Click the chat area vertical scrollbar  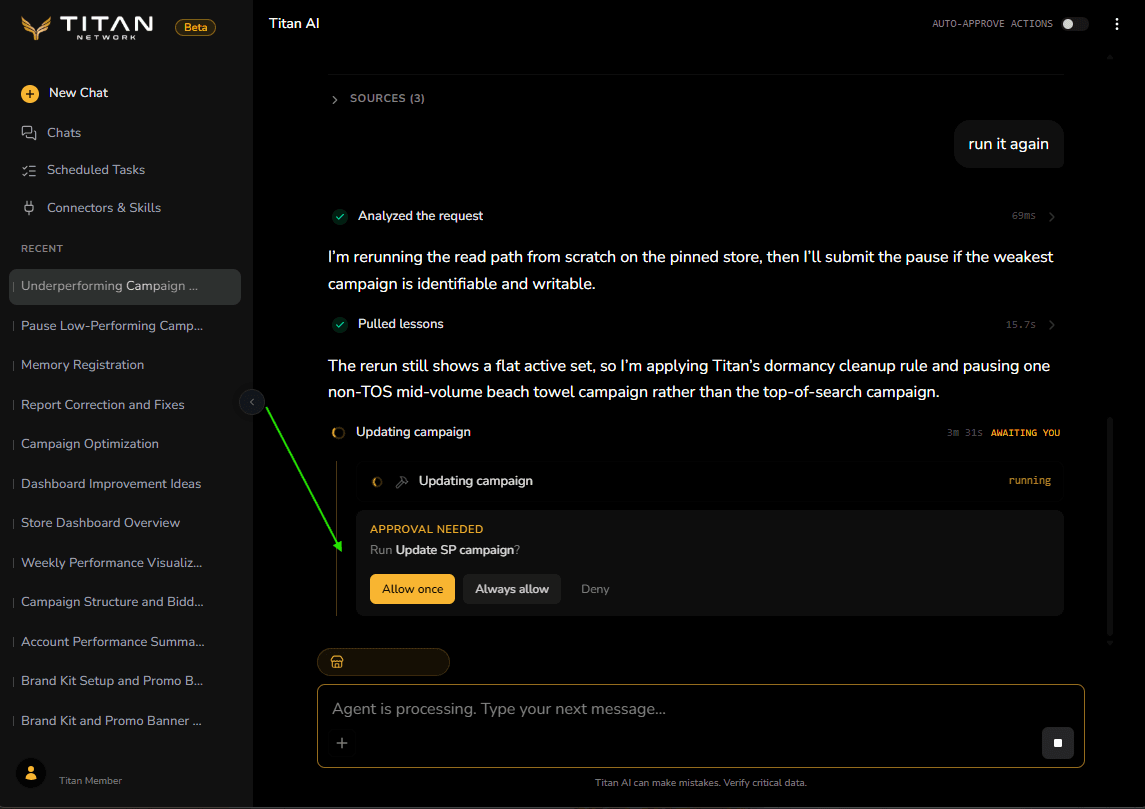pos(1110,526)
